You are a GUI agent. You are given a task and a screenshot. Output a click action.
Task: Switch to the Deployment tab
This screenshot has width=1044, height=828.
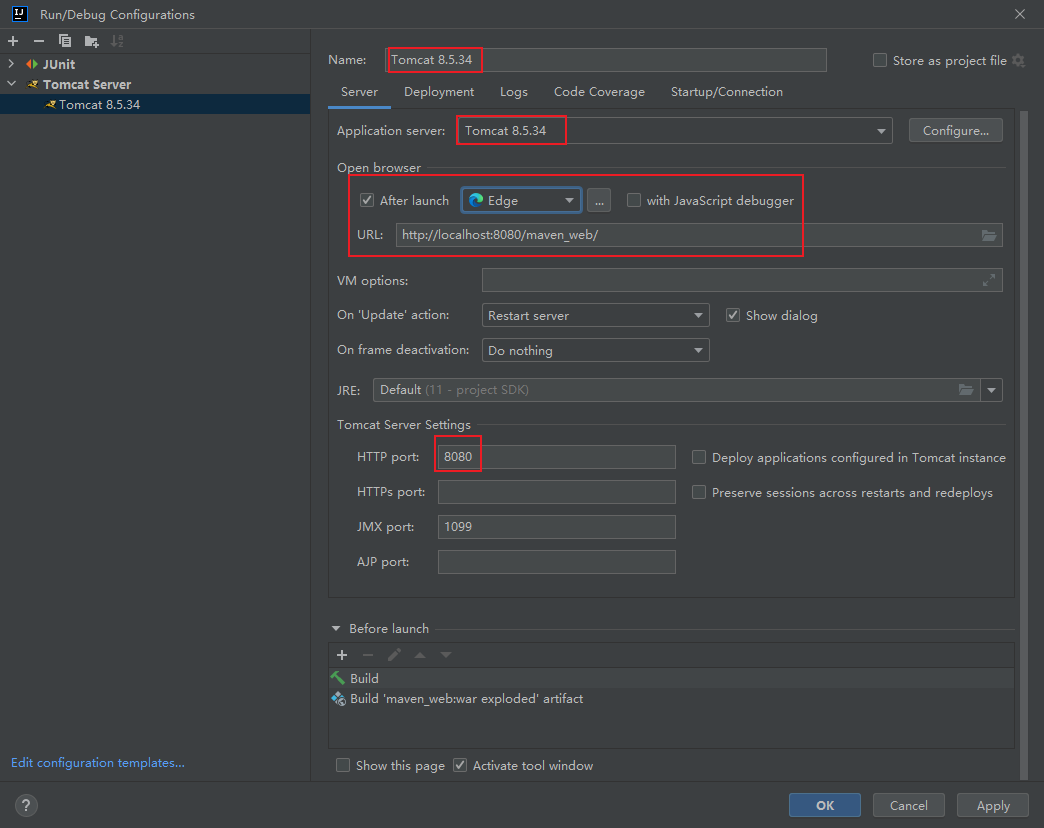pyautogui.click(x=439, y=92)
